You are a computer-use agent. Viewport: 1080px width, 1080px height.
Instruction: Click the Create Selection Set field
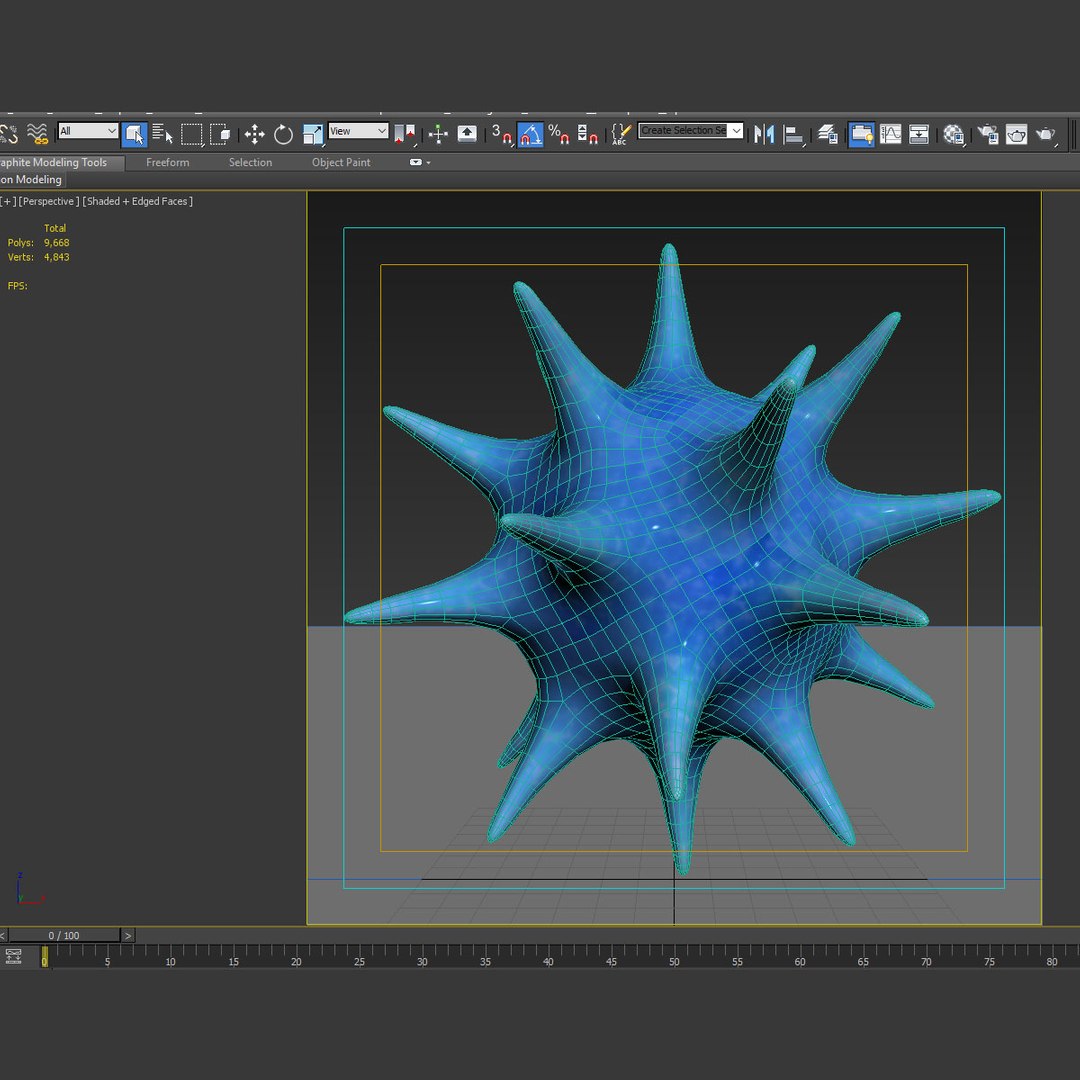coord(683,130)
